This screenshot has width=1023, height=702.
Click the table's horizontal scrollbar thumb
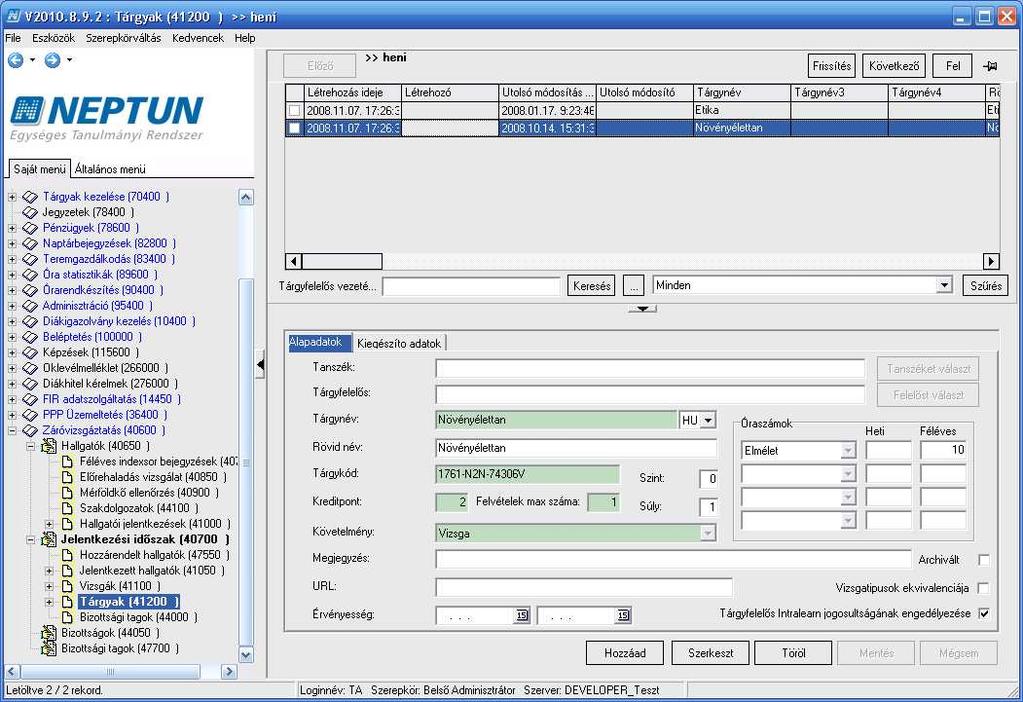tap(342, 262)
